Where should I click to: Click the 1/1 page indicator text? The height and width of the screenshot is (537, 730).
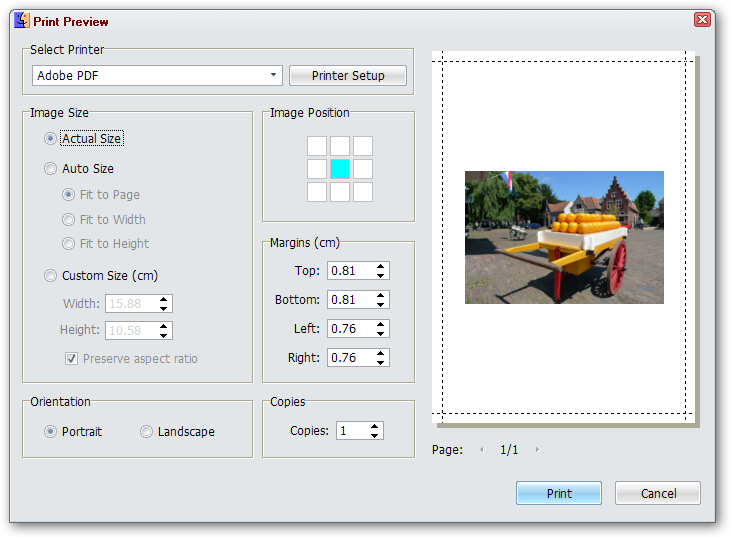pyautogui.click(x=509, y=449)
